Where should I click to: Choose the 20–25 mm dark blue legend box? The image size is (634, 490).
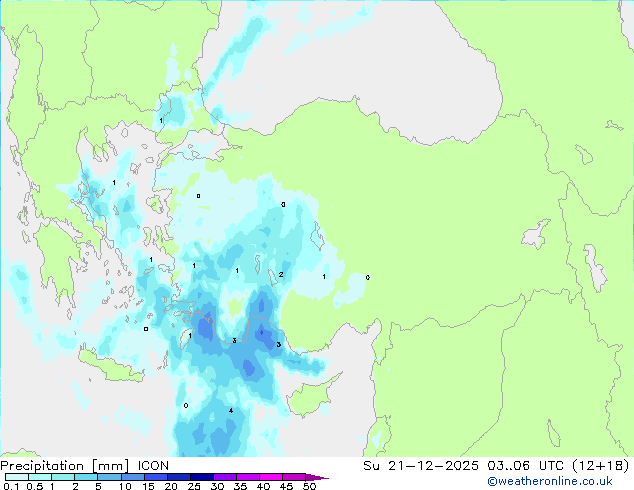178,477
